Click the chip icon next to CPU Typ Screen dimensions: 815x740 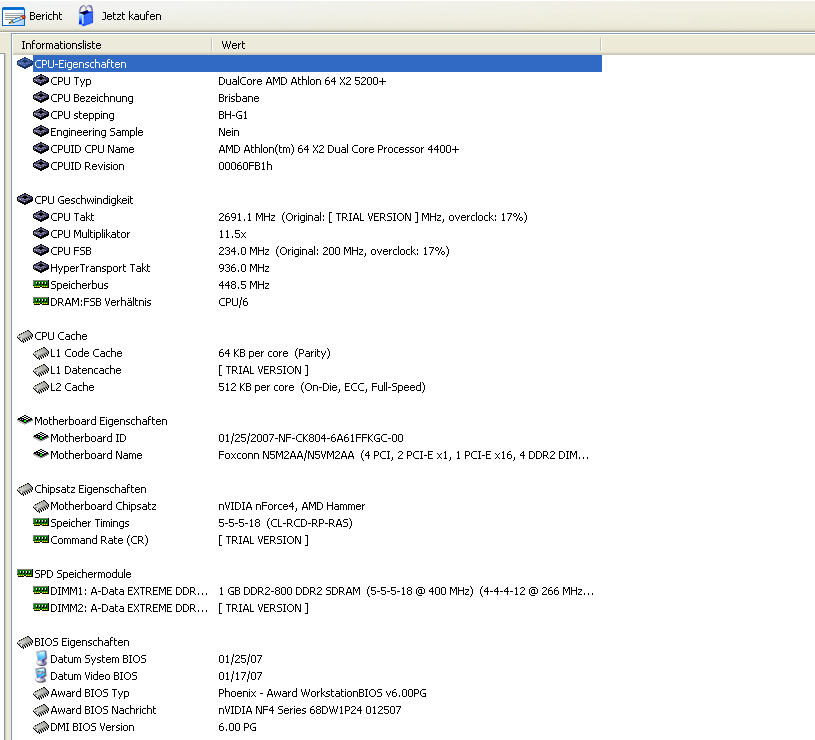[41, 81]
